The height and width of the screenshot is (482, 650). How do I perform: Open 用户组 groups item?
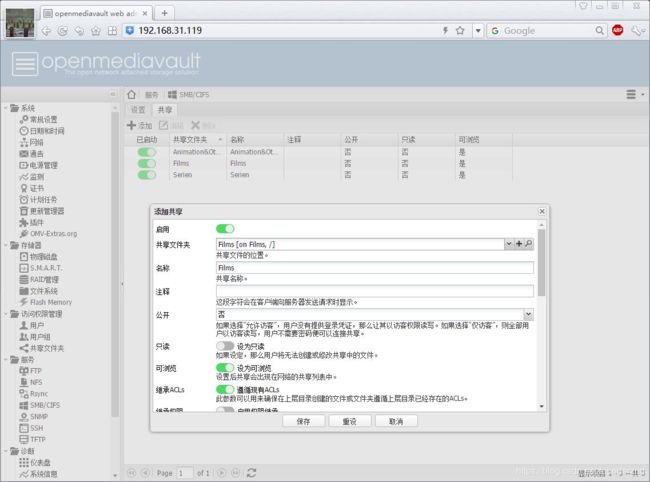(35, 337)
